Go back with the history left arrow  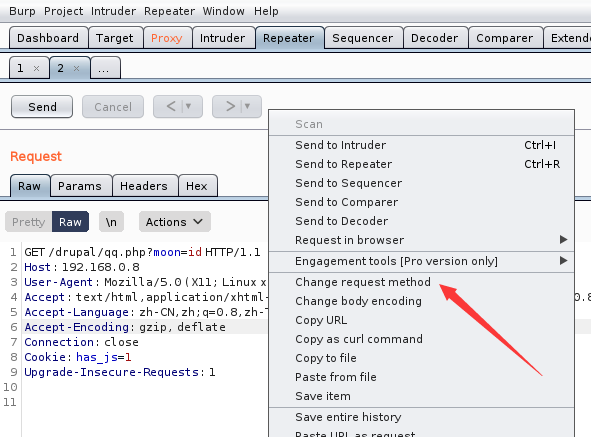[x=171, y=106]
